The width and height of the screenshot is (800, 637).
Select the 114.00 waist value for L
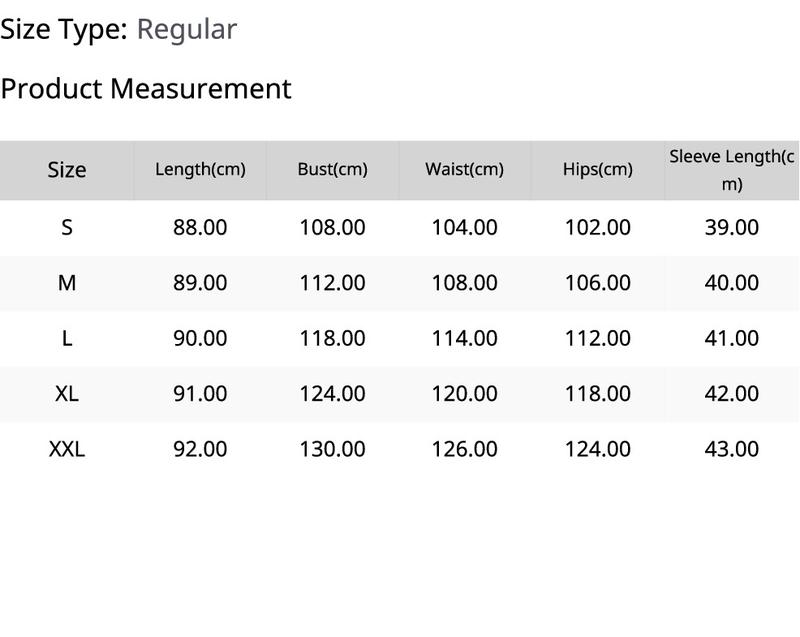point(465,338)
